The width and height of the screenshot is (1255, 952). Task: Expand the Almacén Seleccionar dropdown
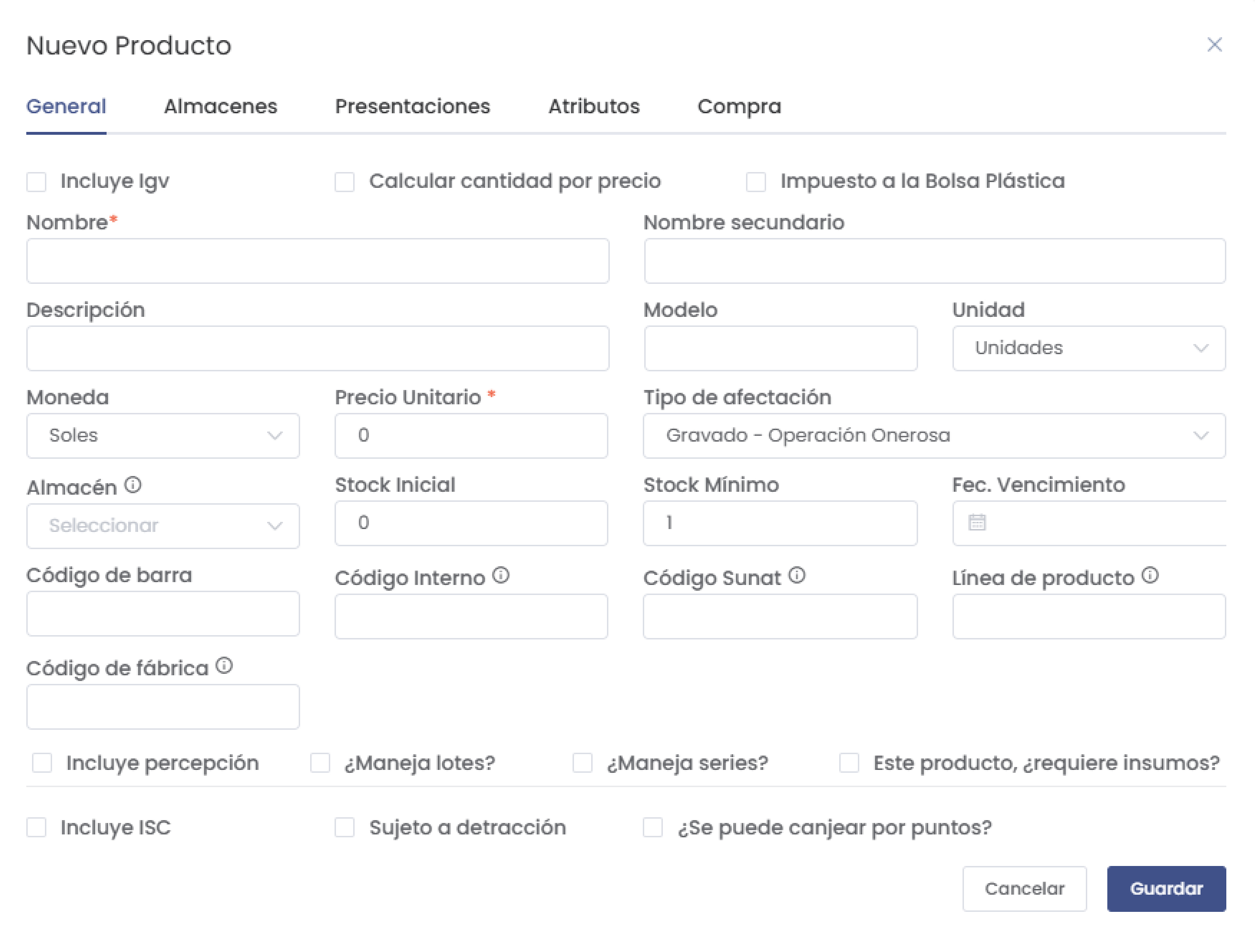[x=163, y=526]
